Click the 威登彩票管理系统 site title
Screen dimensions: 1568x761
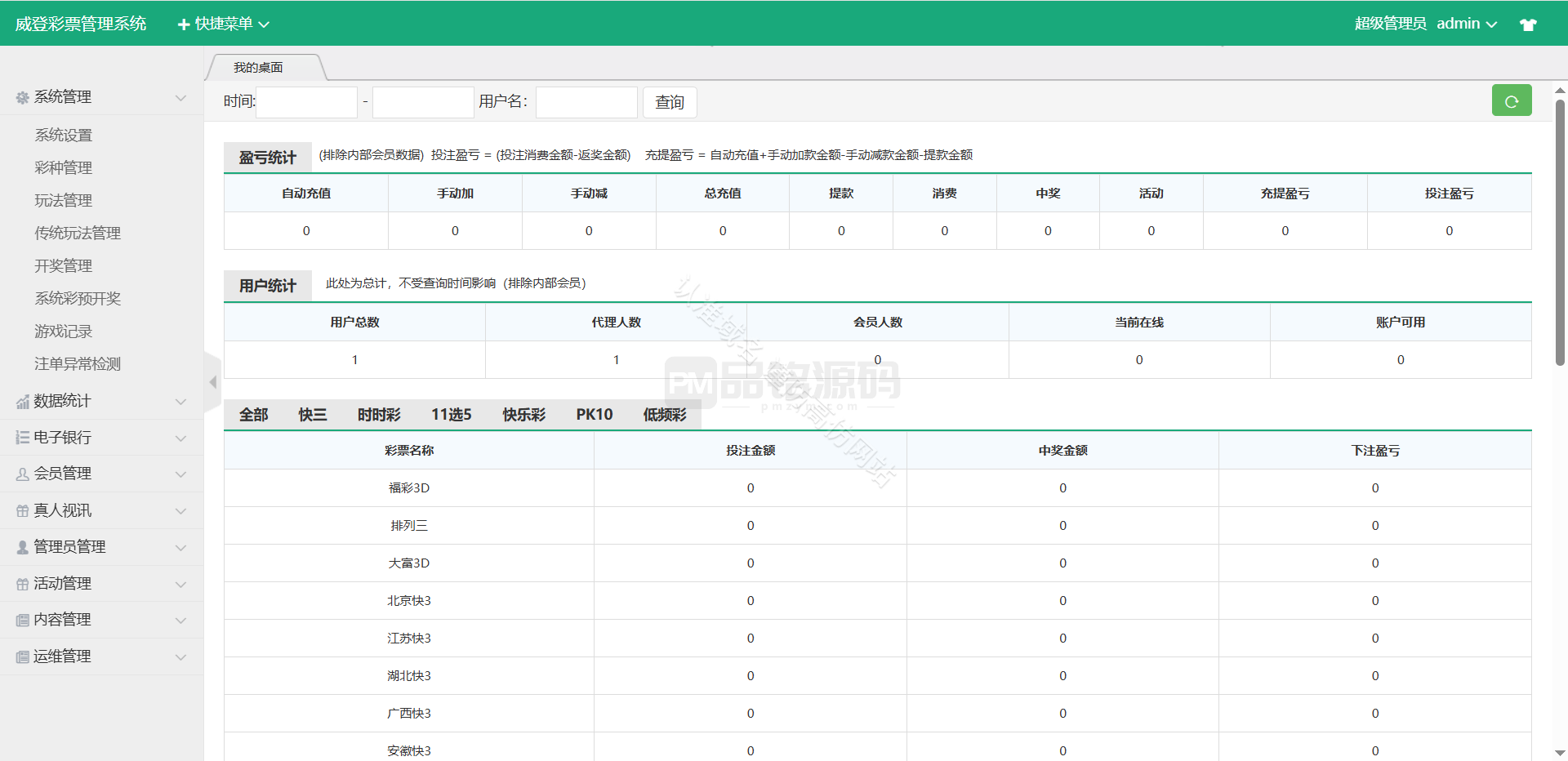81,24
